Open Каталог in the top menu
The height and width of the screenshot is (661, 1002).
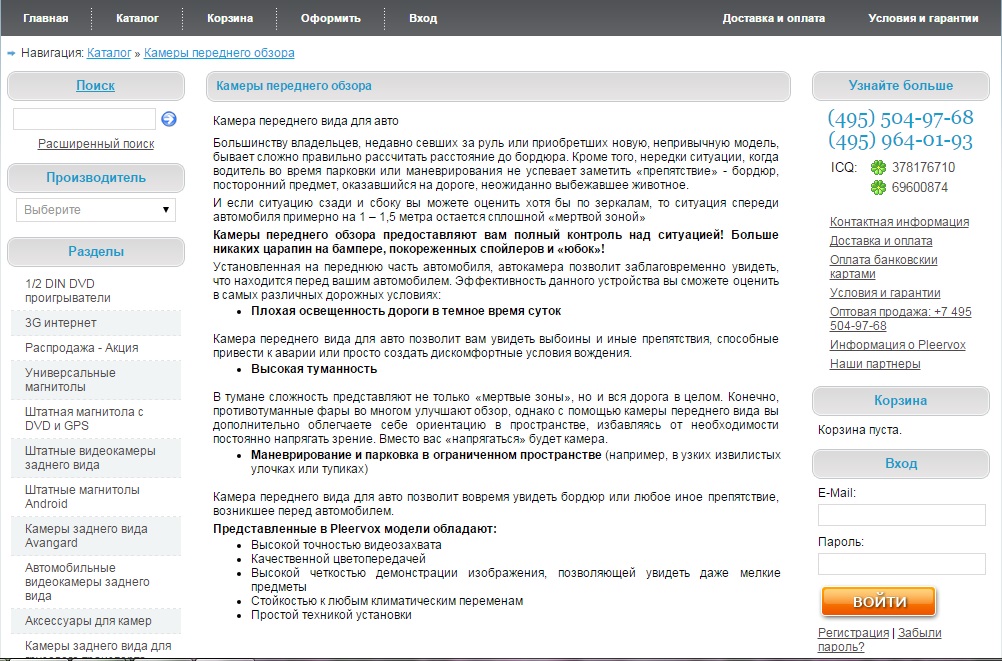tap(138, 17)
